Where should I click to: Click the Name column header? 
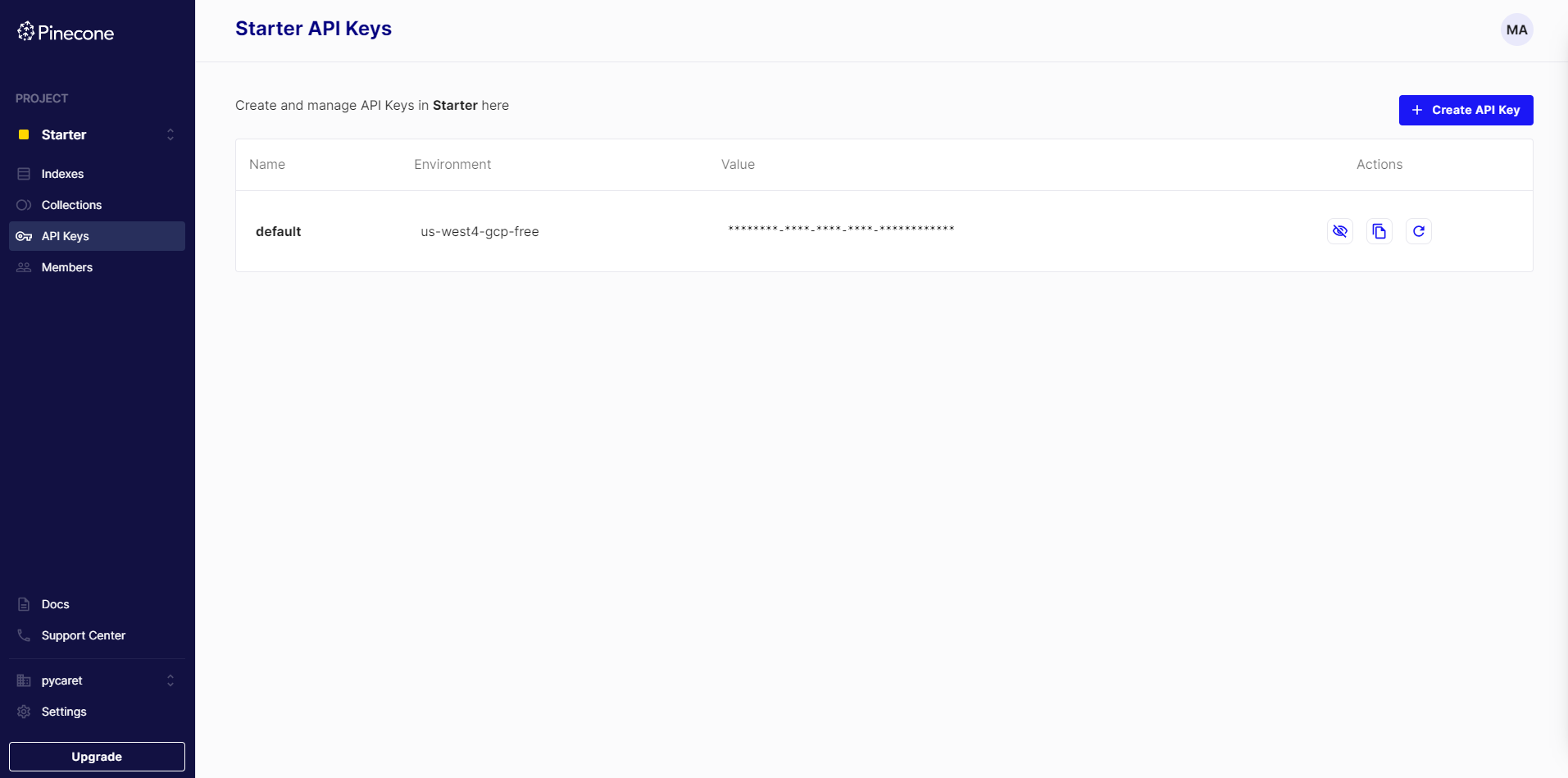267,164
